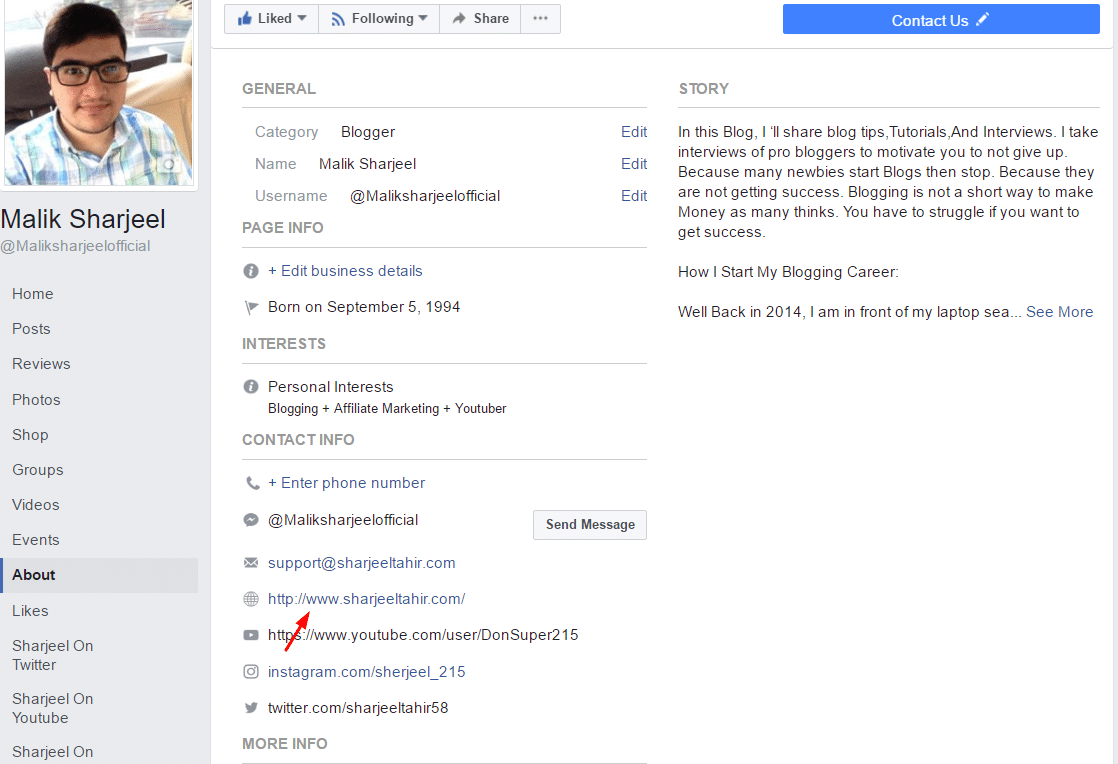Open the Liked dropdown arrow
Image resolution: width=1118 pixels, height=764 pixels.
(x=302, y=19)
